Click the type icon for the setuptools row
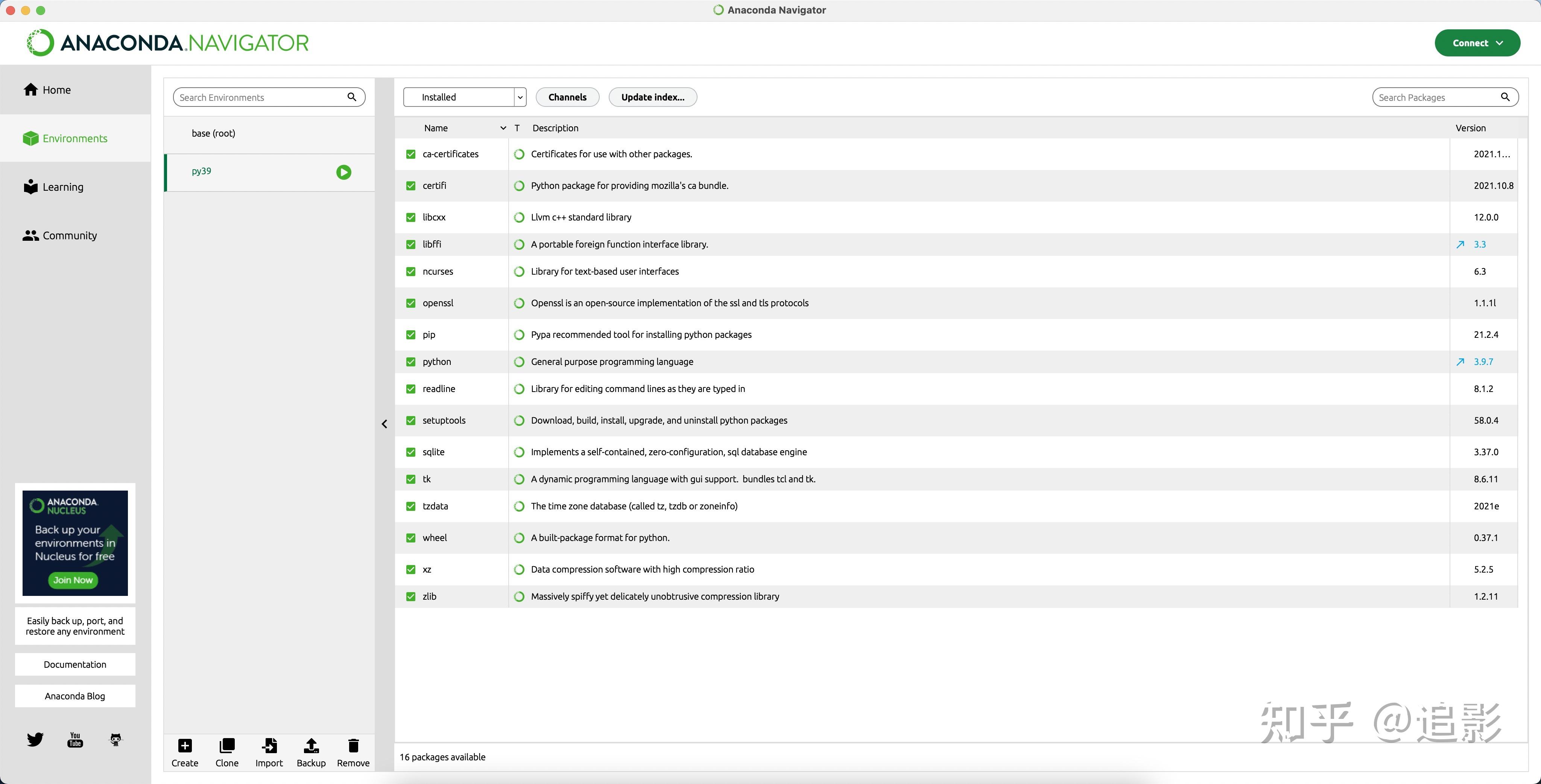Screen dimensions: 1541x784 pyautogui.click(x=519, y=421)
